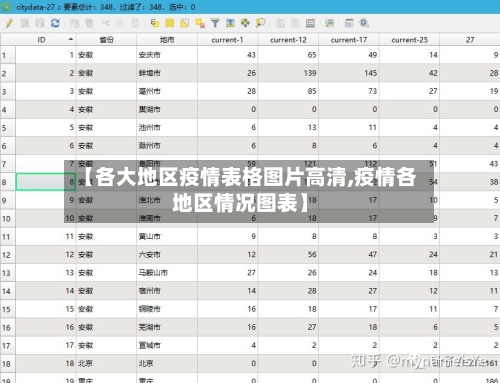This screenshot has height=383, width=500.
Task: Click the new field icon
Action: click(280, 23)
